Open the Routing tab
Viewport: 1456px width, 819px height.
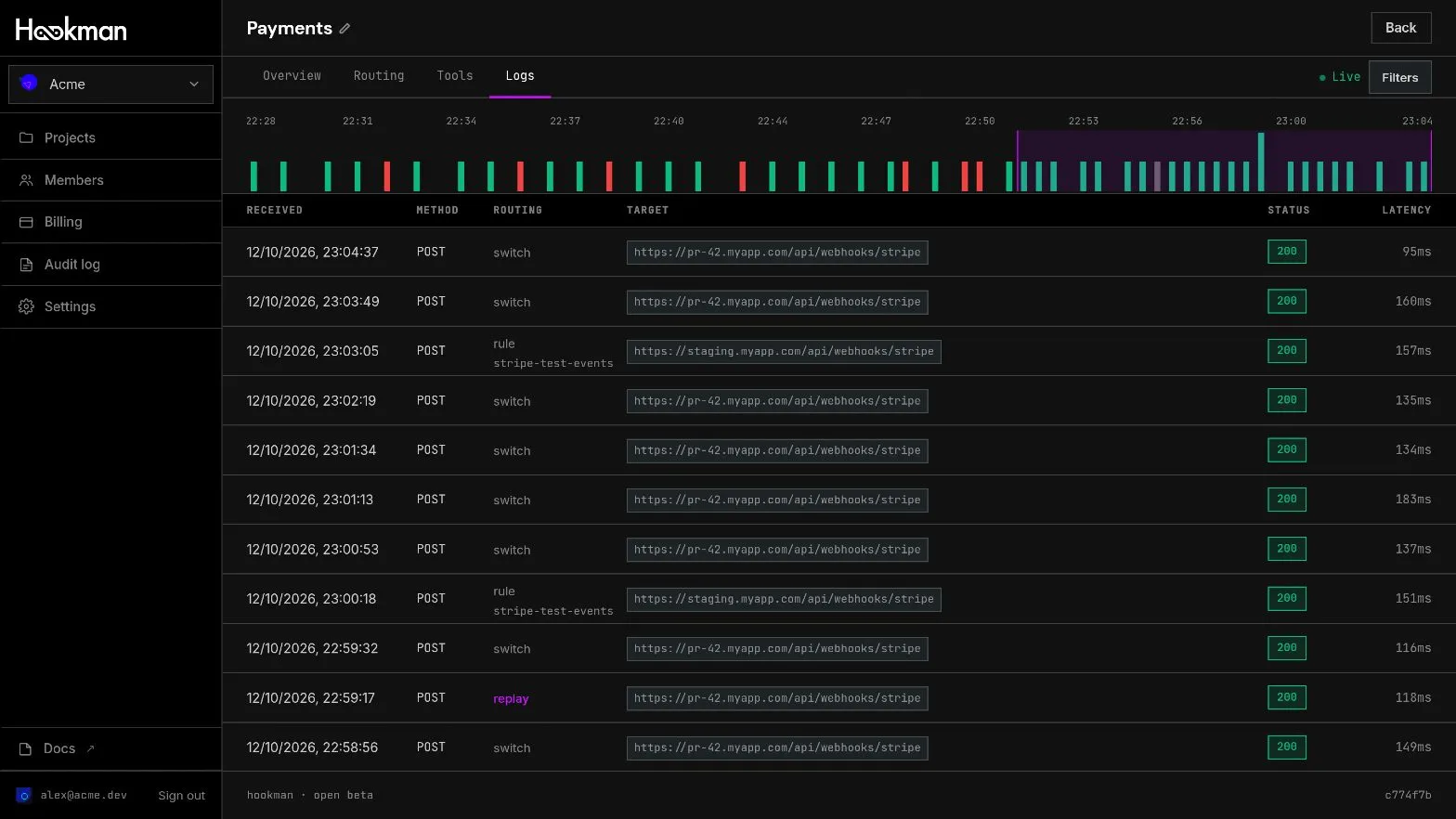[379, 76]
